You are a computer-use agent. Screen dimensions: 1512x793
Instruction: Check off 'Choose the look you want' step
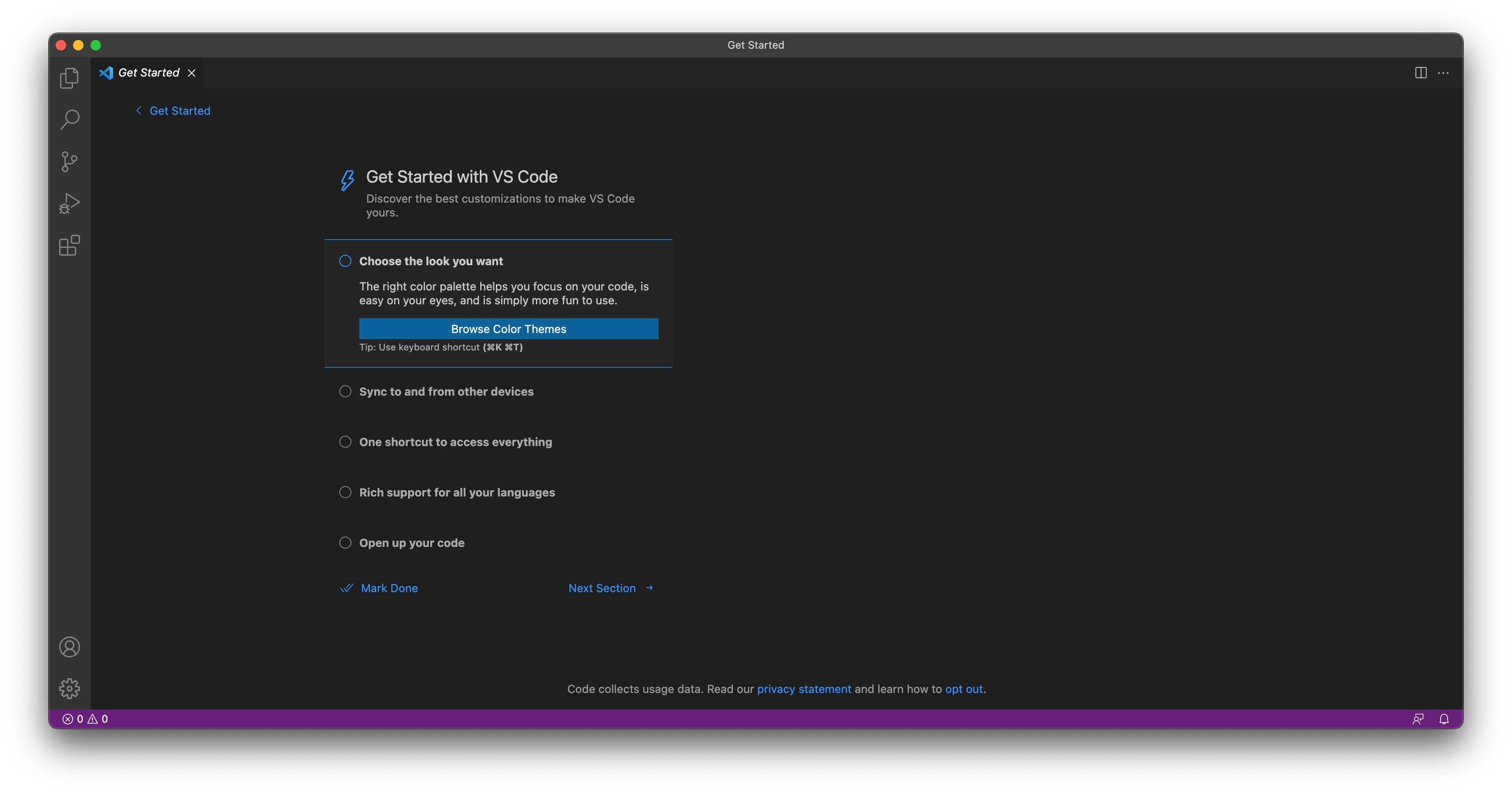click(x=345, y=261)
